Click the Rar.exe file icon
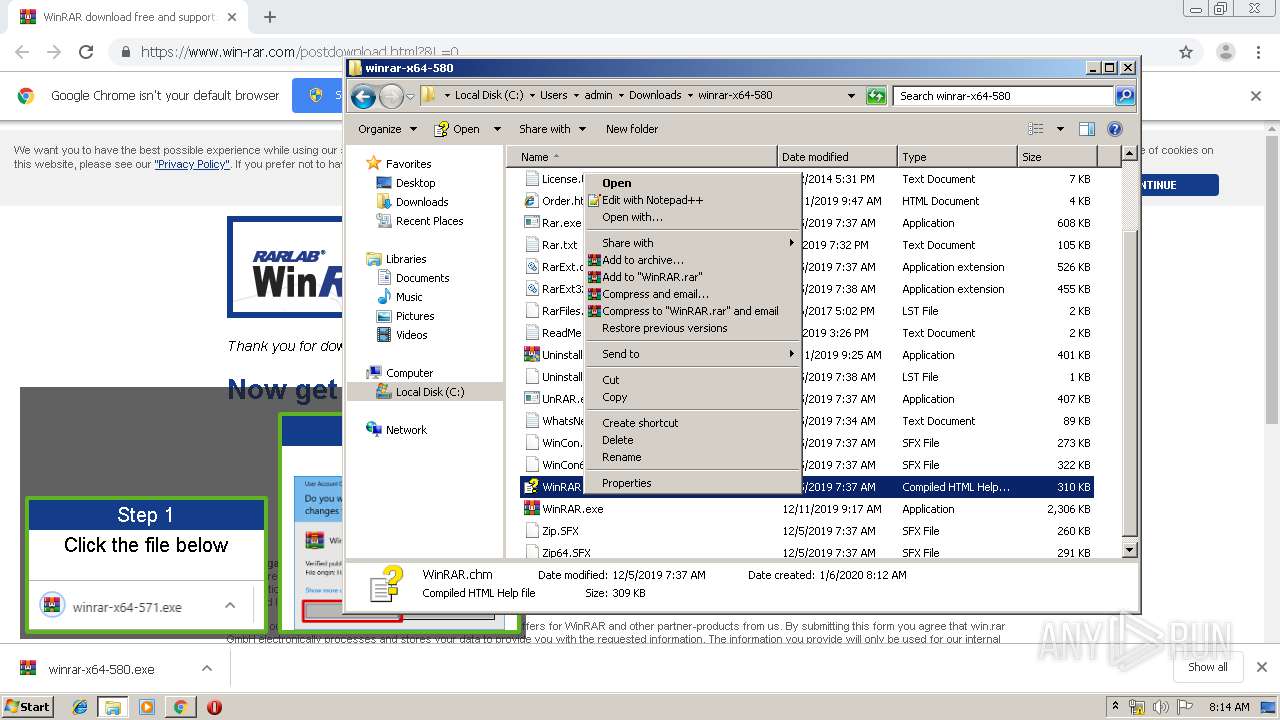 (532, 223)
